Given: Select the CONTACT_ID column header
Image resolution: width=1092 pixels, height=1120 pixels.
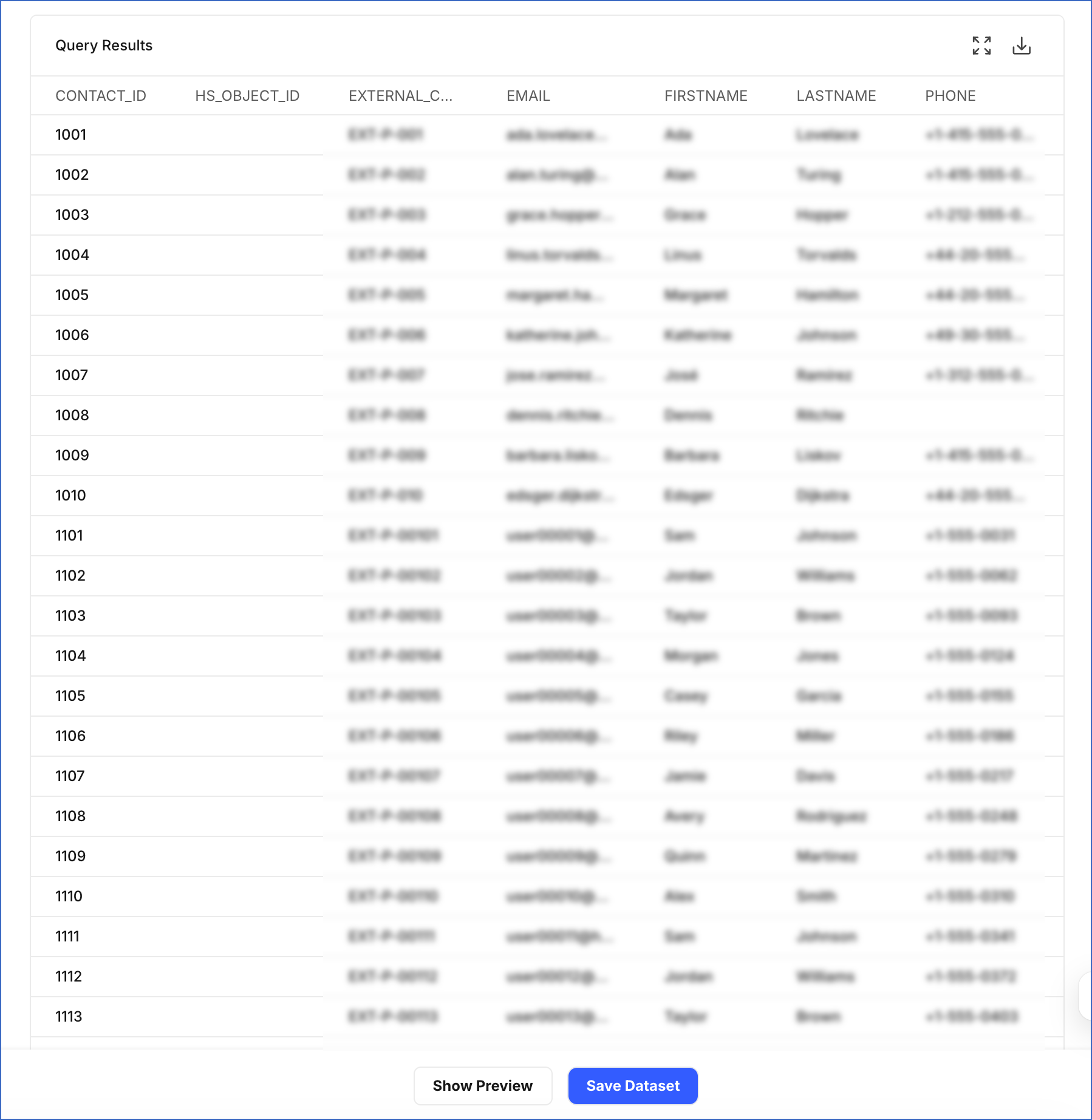Looking at the screenshot, I should pyautogui.click(x=101, y=96).
